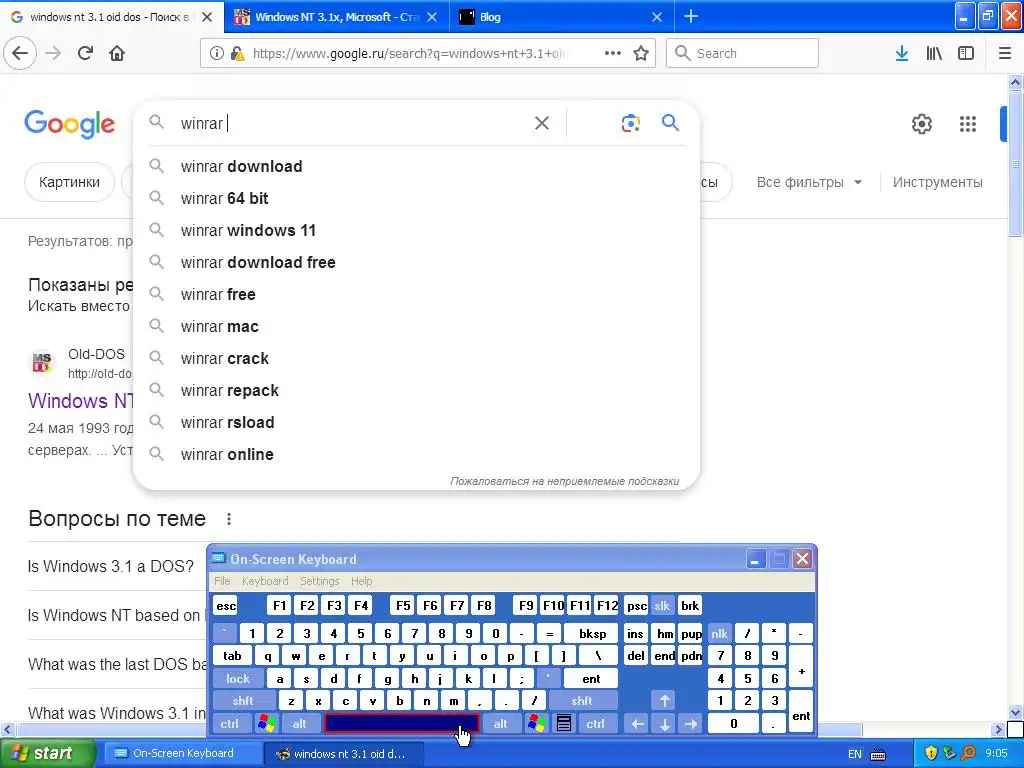Viewport: 1024px width, 768px height.
Task: Toggle the right ctrl key on the keyboard
Action: pos(596,724)
